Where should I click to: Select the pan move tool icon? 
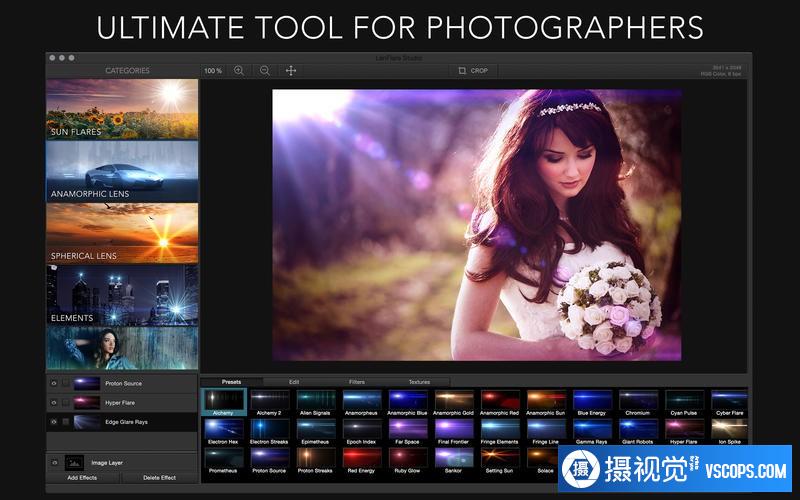click(291, 71)
